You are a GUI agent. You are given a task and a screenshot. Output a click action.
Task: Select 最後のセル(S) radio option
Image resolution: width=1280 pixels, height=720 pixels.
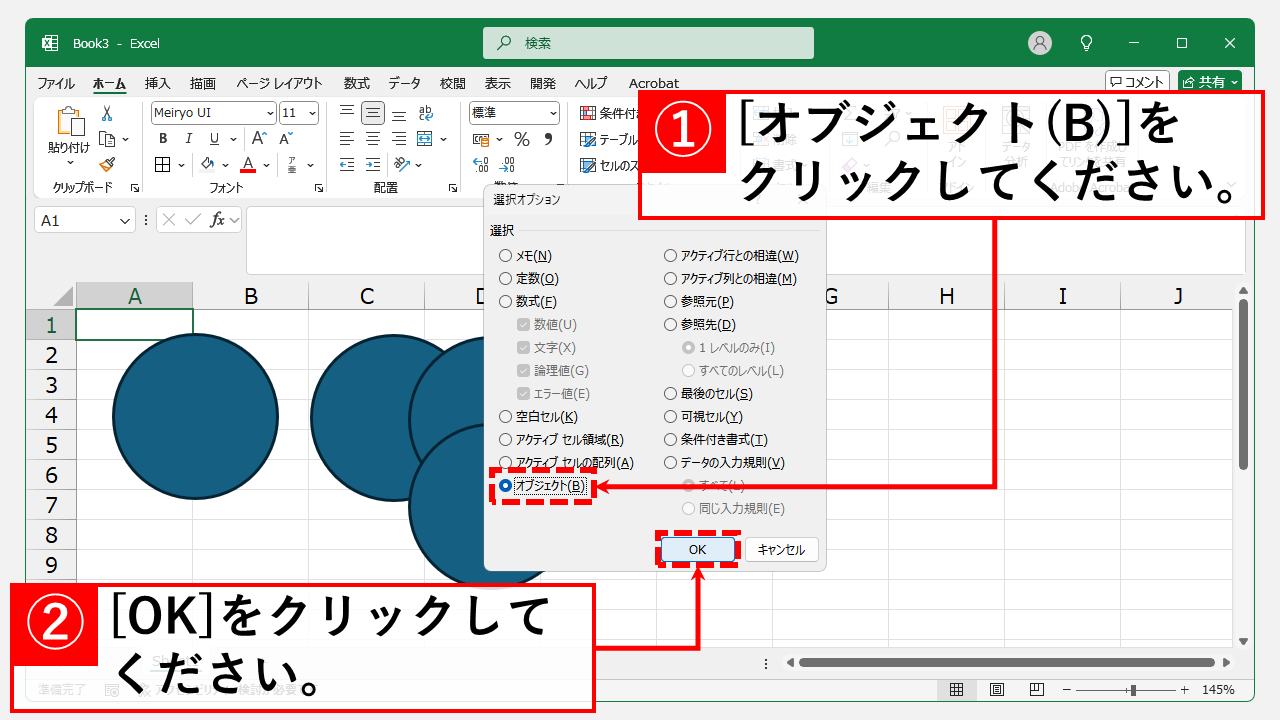(670, 394)
